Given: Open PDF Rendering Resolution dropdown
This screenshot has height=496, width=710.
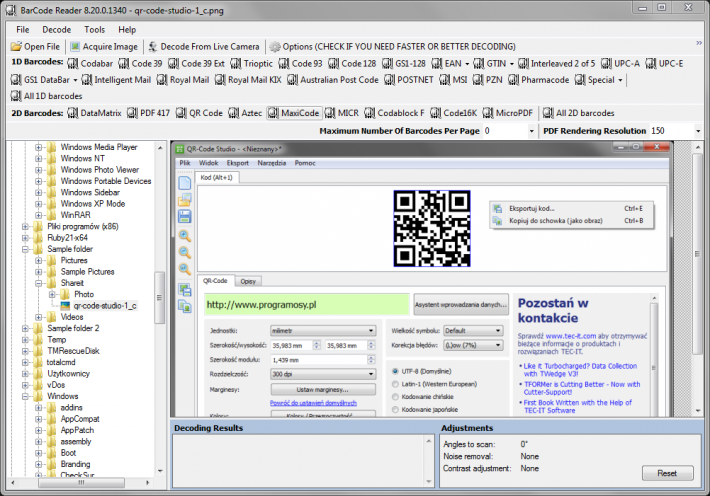Looking at the screenshot, I should (698, 131).
